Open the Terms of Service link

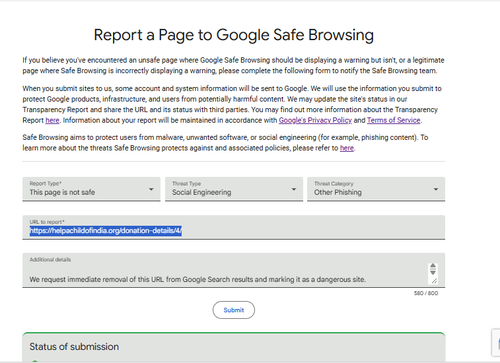pyautogui.click(x=394, y=120)
